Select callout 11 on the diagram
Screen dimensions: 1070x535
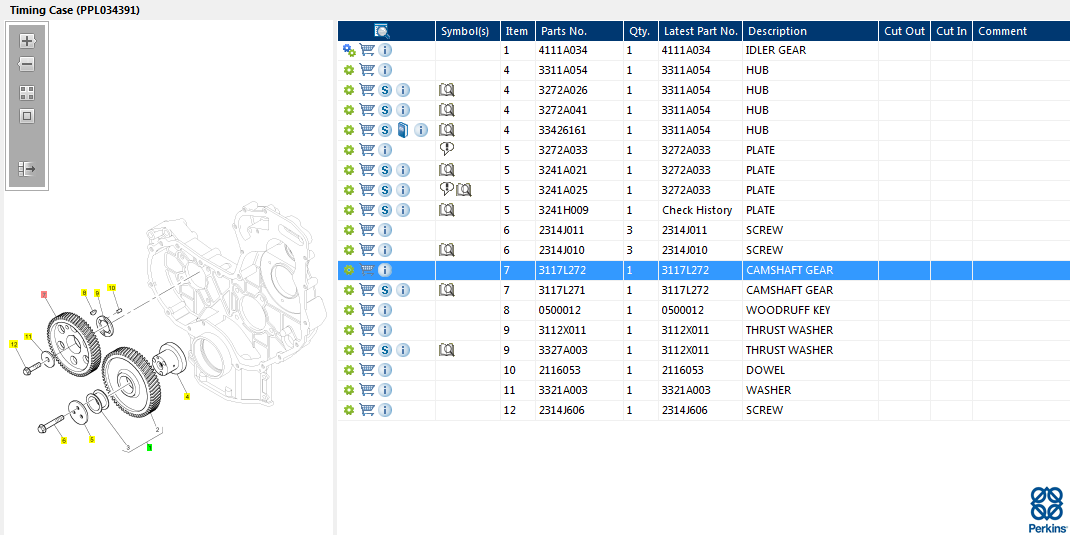coord(29,336)
